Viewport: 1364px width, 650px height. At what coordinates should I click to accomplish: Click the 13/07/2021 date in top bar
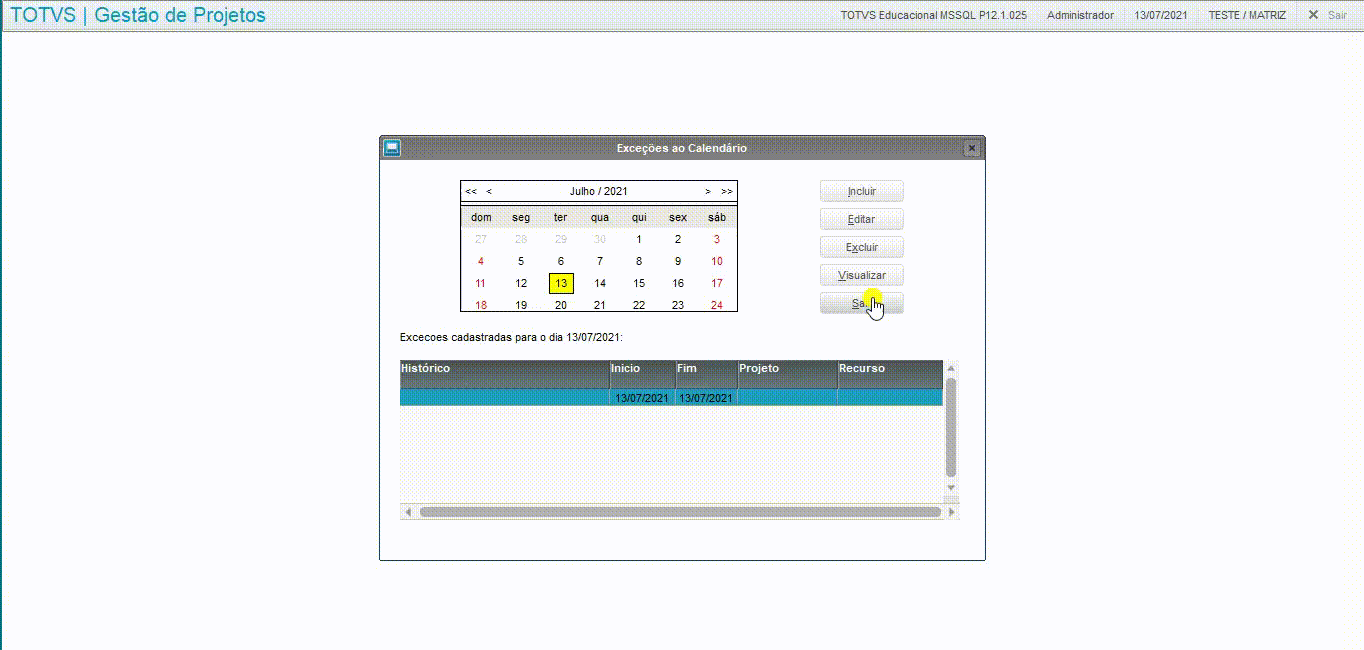click(1161, 16)
